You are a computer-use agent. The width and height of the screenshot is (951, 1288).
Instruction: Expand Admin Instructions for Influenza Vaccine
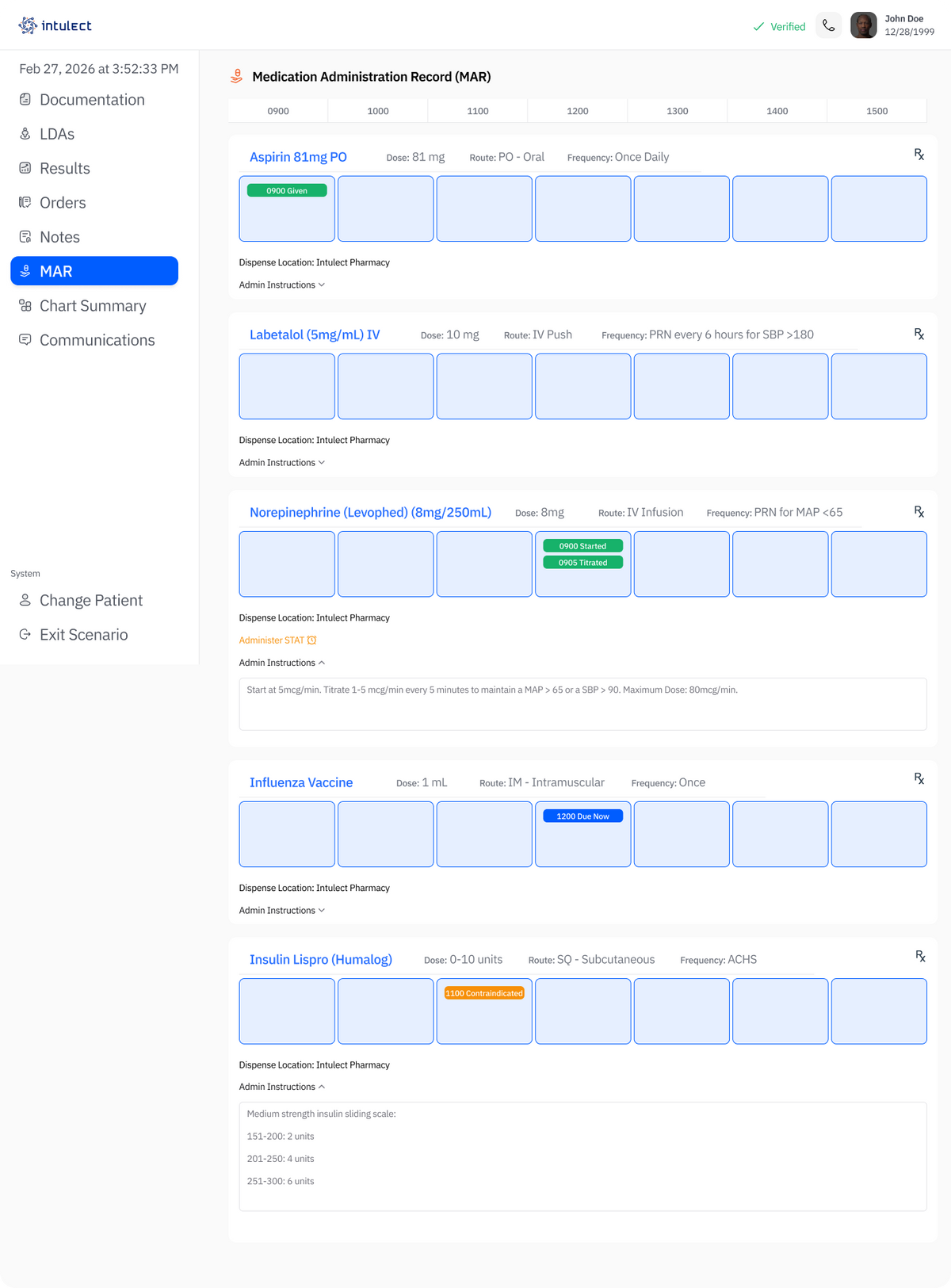pyautogui.click(x=282, y=911)
